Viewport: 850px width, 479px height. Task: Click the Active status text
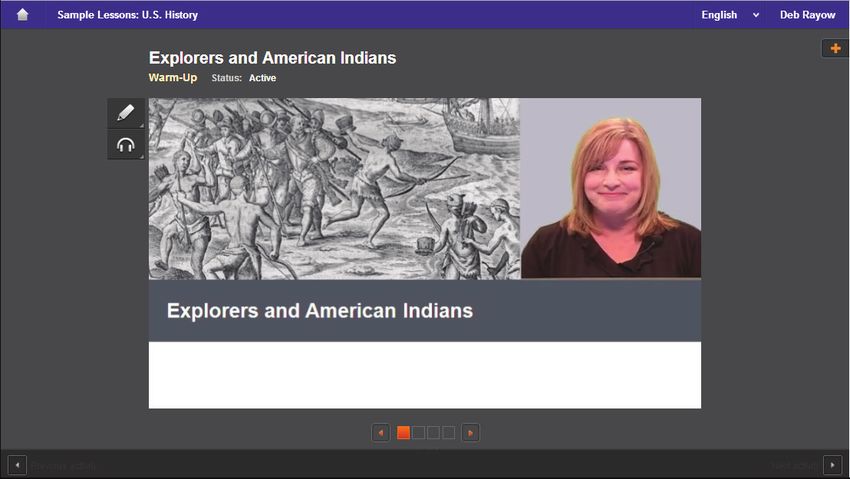coord(262,78)
